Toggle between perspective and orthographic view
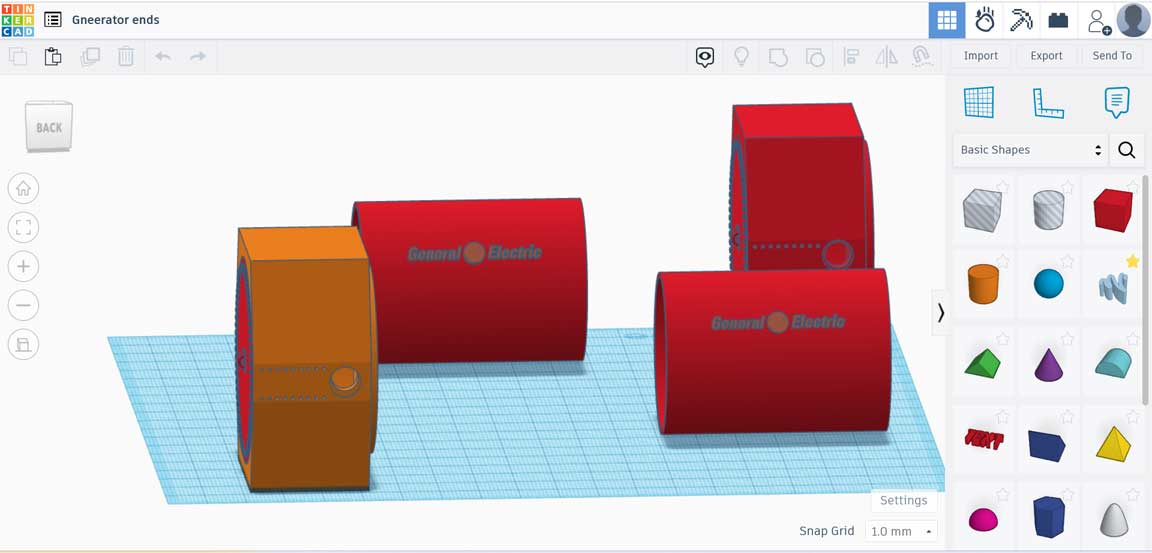Viewport: 1152px width, 553px height. click(24, 344)
